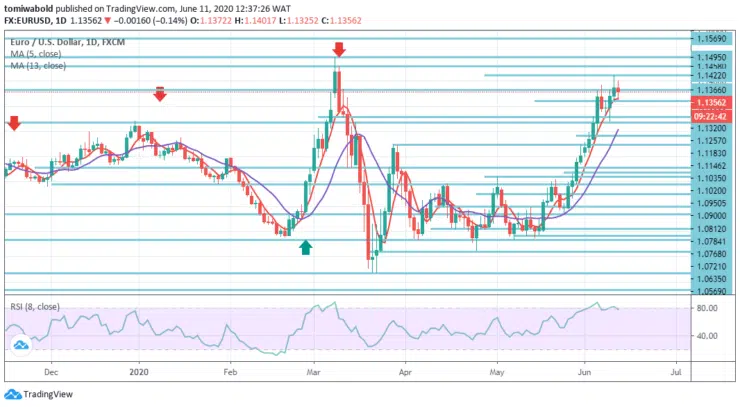The width and height of the screenshot is (740, 407).
Task: Click the 1.15690 price level label
Action: pyautogui.click(x=711, y=39)
